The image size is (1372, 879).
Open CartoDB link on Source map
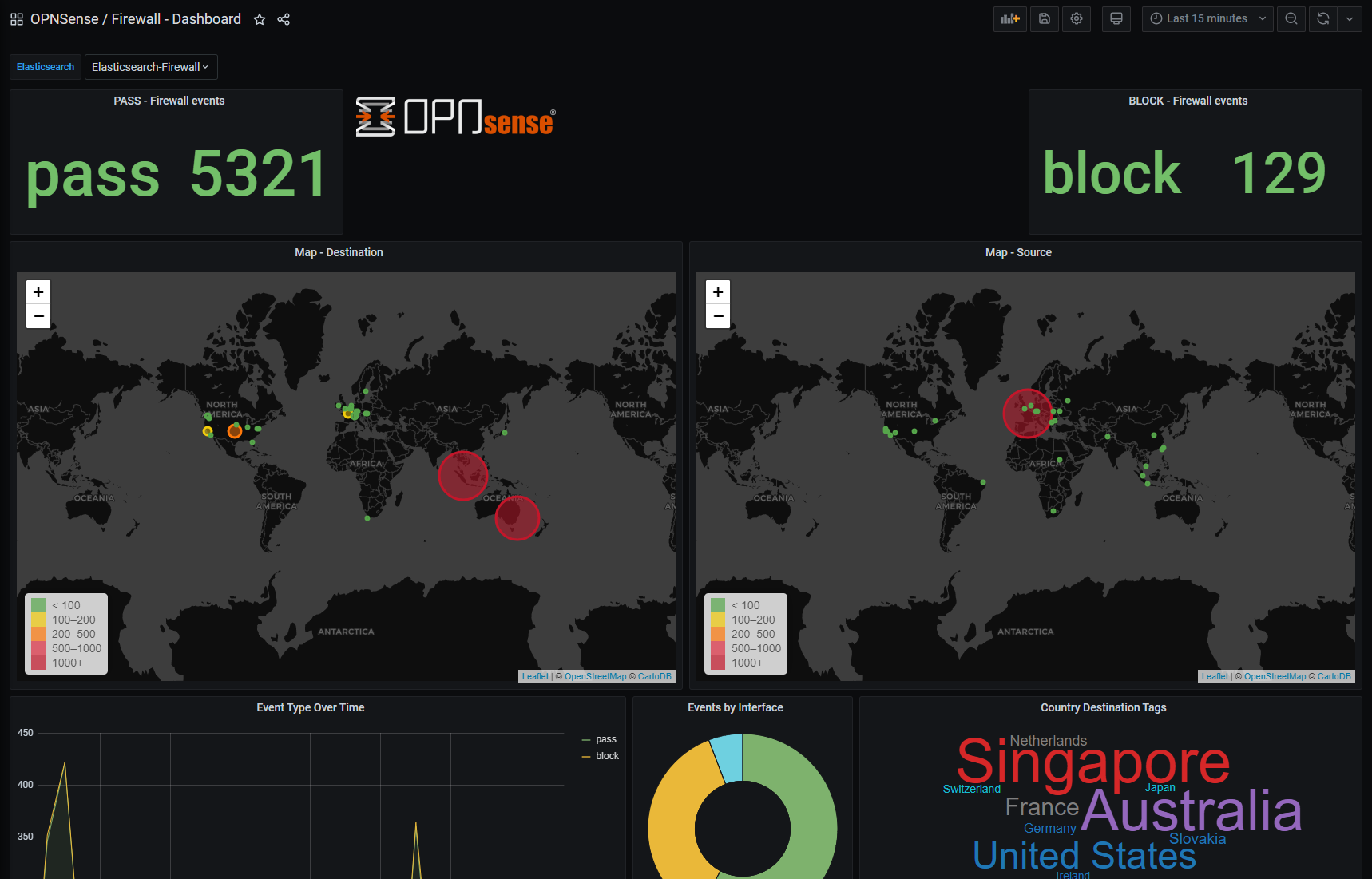[x=1334, y=676]
